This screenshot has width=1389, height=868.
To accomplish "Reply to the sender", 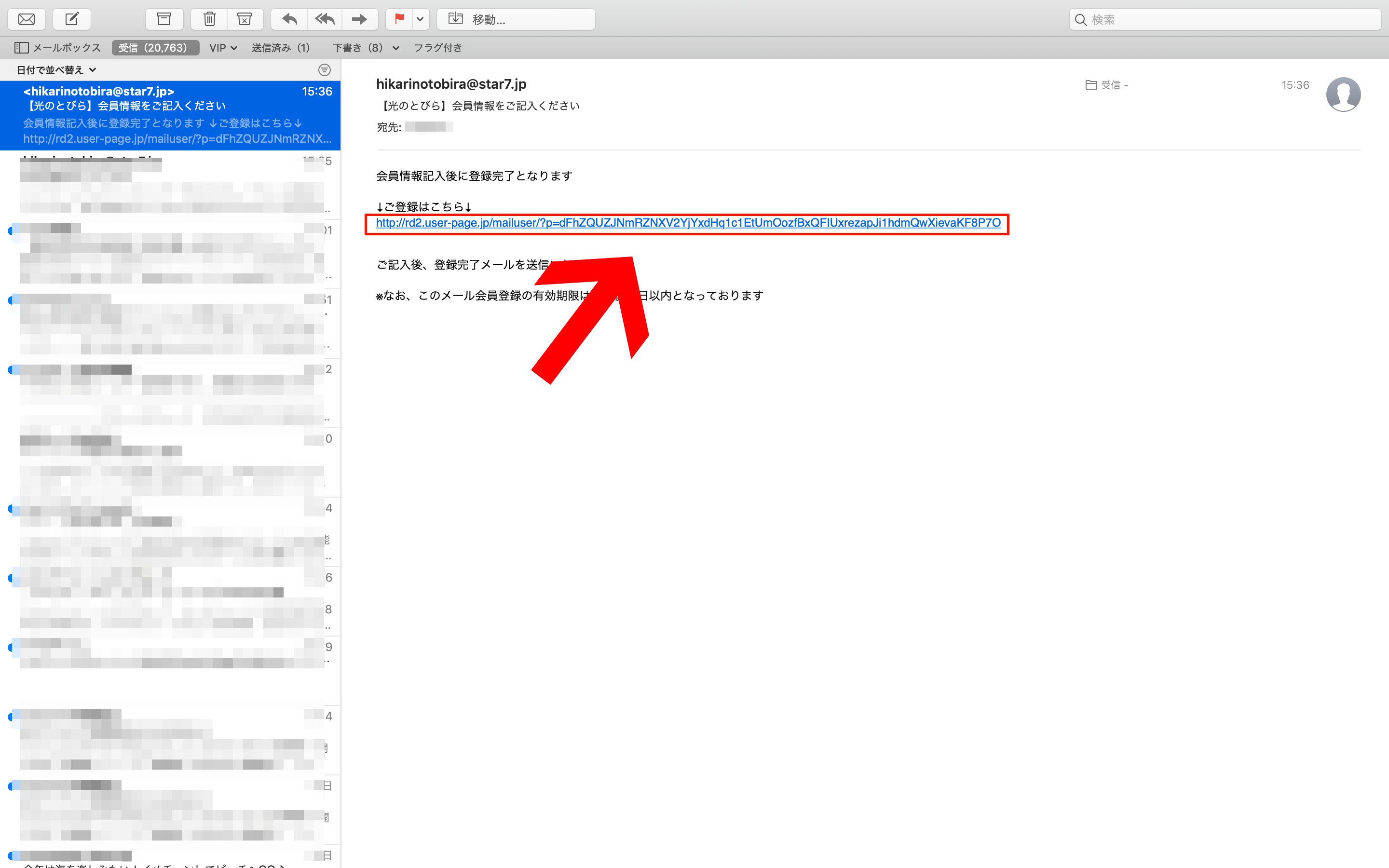I will [290, 19].
